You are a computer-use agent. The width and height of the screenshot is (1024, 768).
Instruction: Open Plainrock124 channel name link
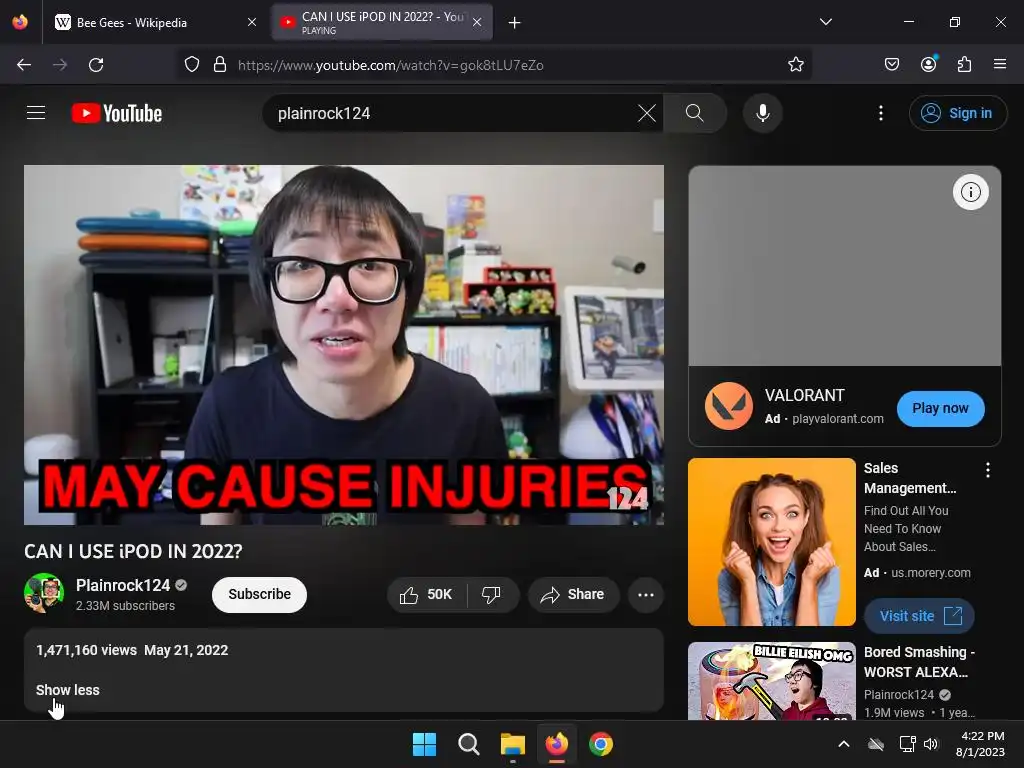pos(123,585)
